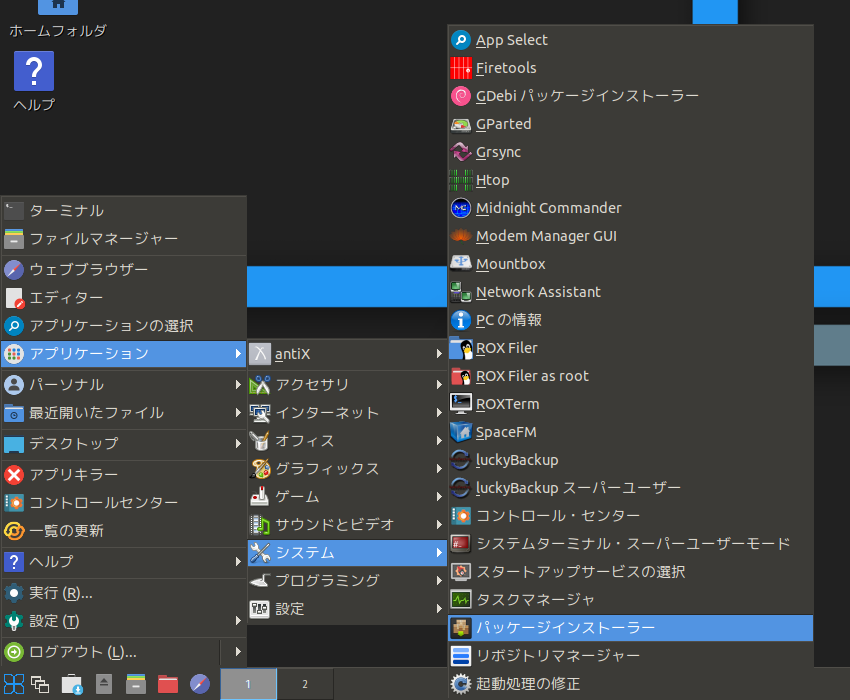Click the red folder taskbar icon

(168, 684)
